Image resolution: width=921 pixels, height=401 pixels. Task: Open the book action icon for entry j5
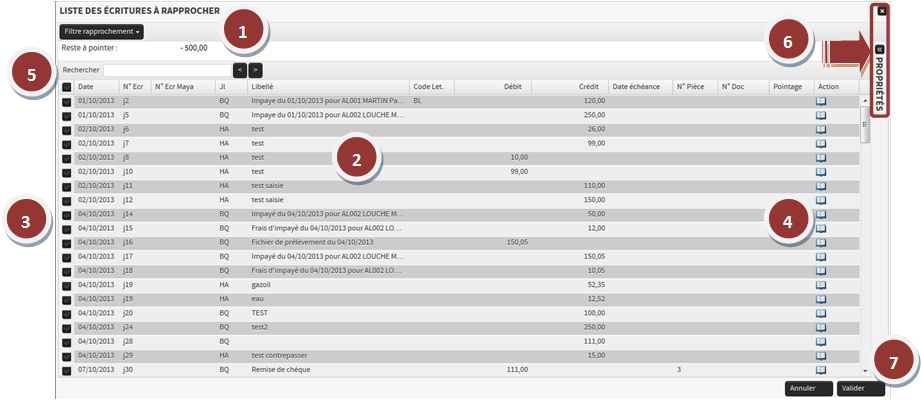tap(821, 115)
